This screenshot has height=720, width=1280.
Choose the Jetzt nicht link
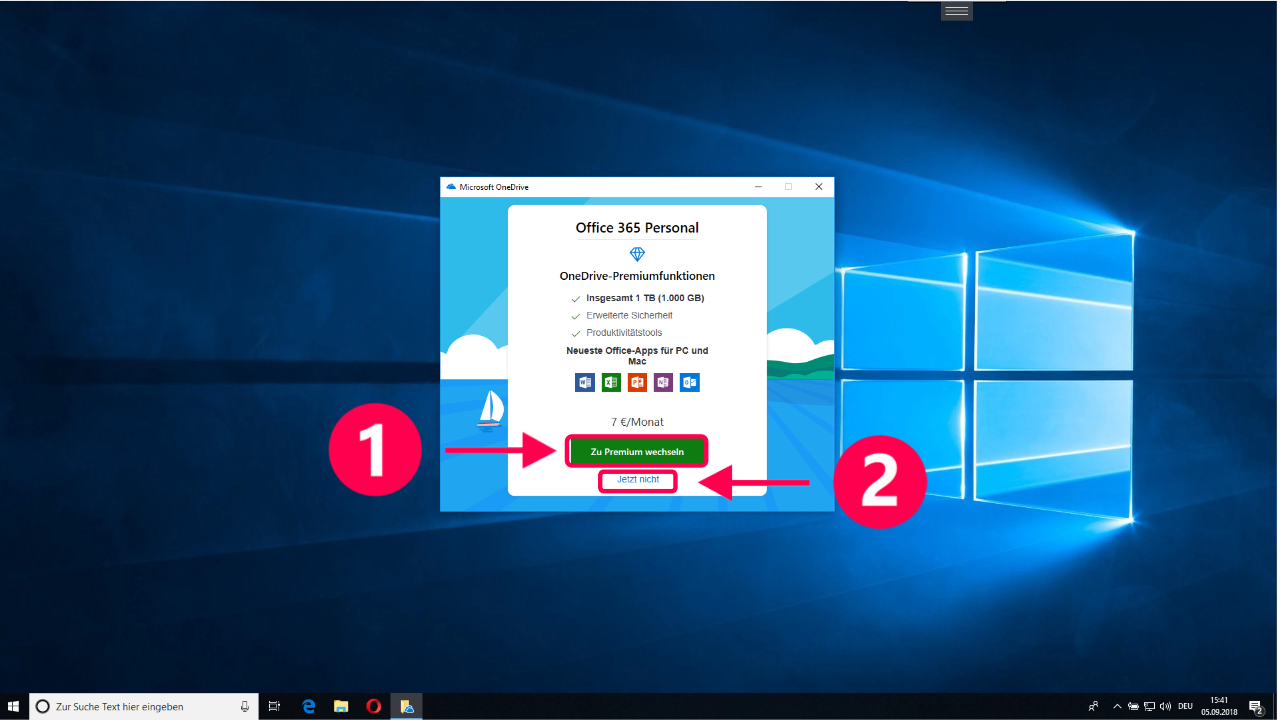(638, 480)
